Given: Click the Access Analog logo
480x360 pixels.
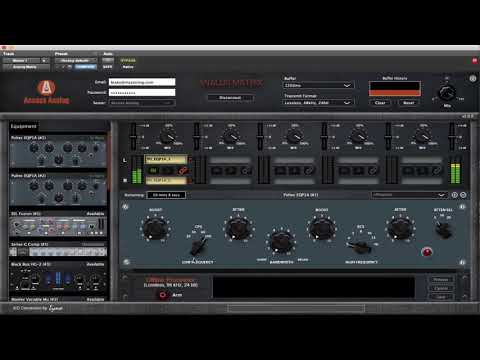Looking at the screenshot, I should click(46, 92).
